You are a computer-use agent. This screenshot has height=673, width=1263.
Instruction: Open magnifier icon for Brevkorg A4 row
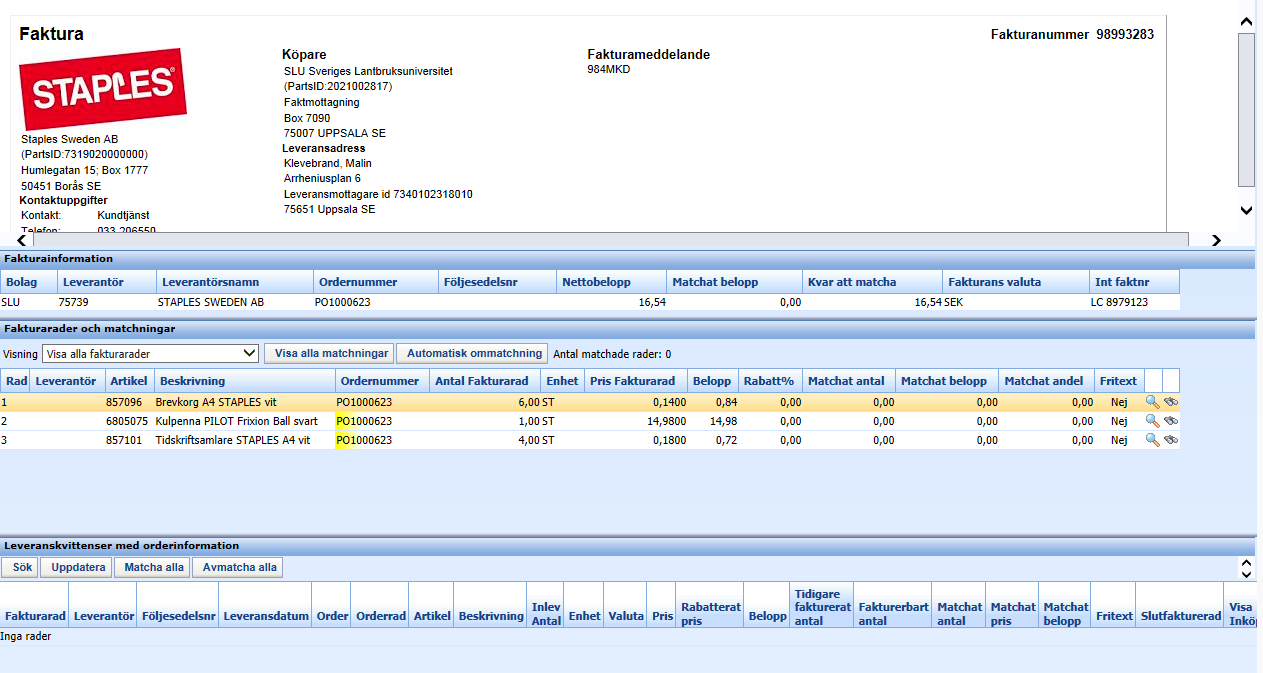click(x=1153, y=402)
